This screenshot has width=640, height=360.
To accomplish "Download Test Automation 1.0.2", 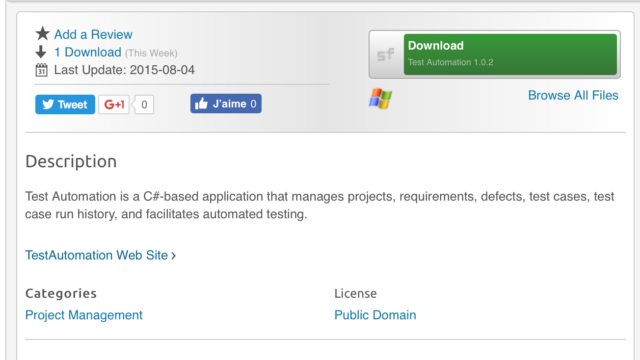I will pos(510,54).
